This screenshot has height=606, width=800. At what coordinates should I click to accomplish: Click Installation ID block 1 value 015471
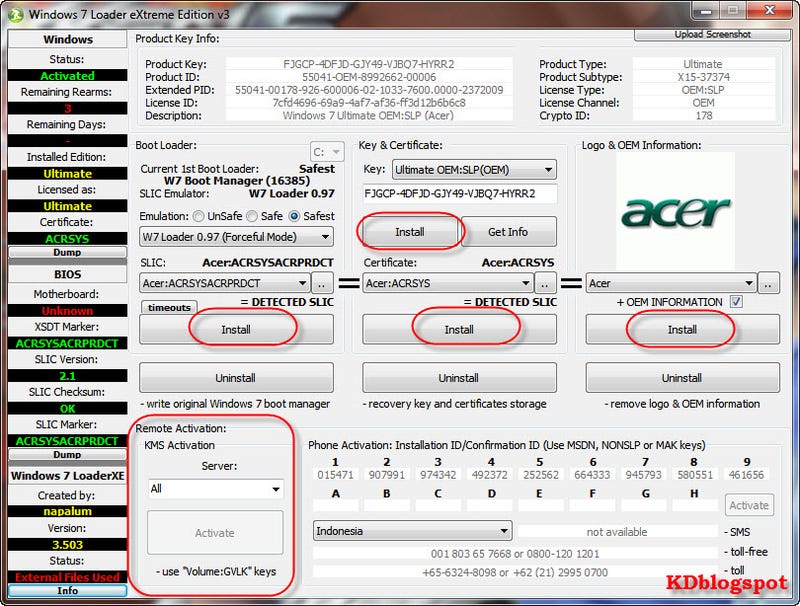pos(336,475)
